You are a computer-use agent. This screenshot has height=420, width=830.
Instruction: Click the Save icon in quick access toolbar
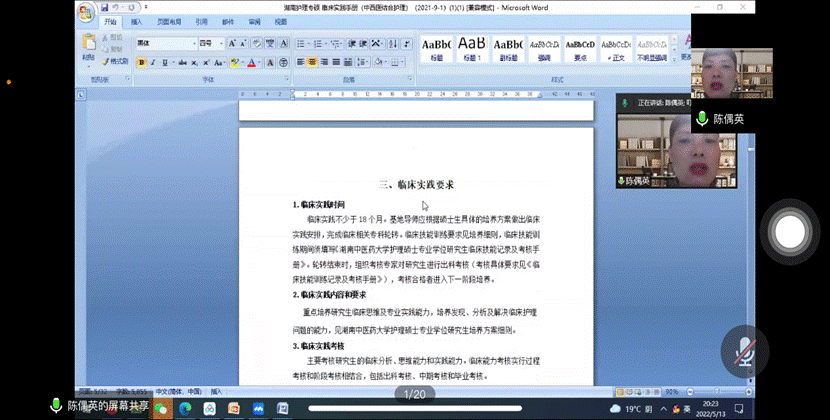point(105,7)
